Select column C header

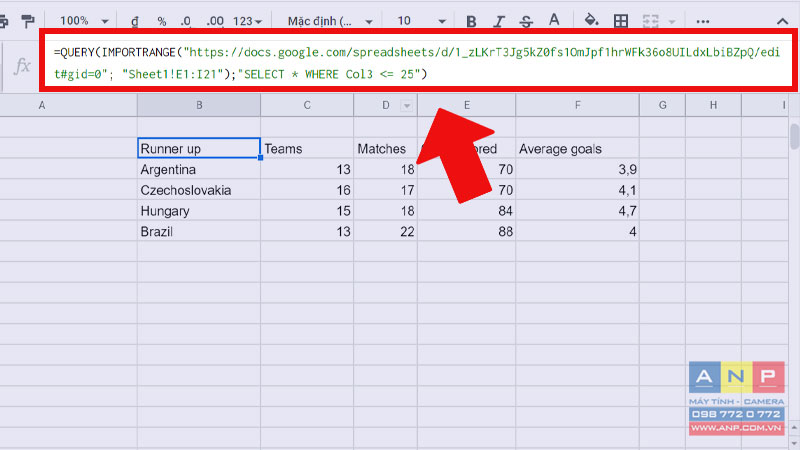click(307, 105)
